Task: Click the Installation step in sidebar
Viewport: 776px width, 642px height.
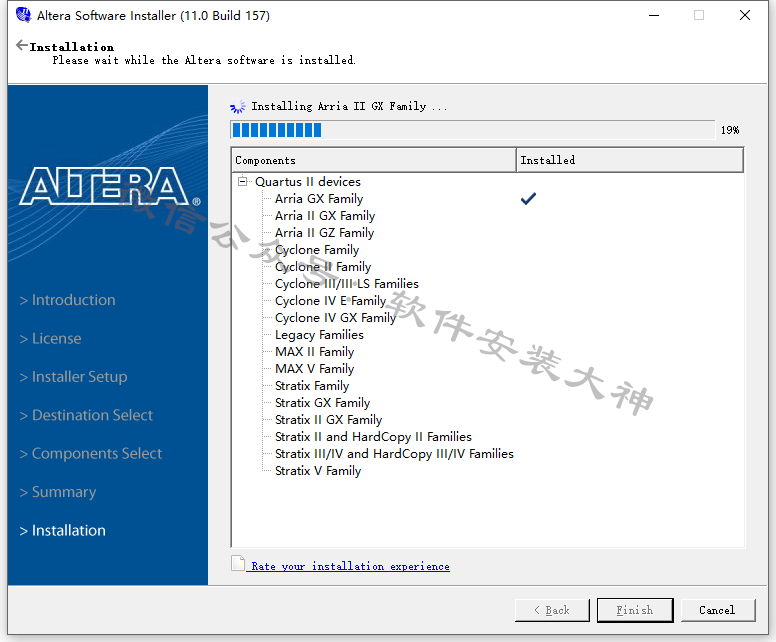Action: (x=62, y=531)
